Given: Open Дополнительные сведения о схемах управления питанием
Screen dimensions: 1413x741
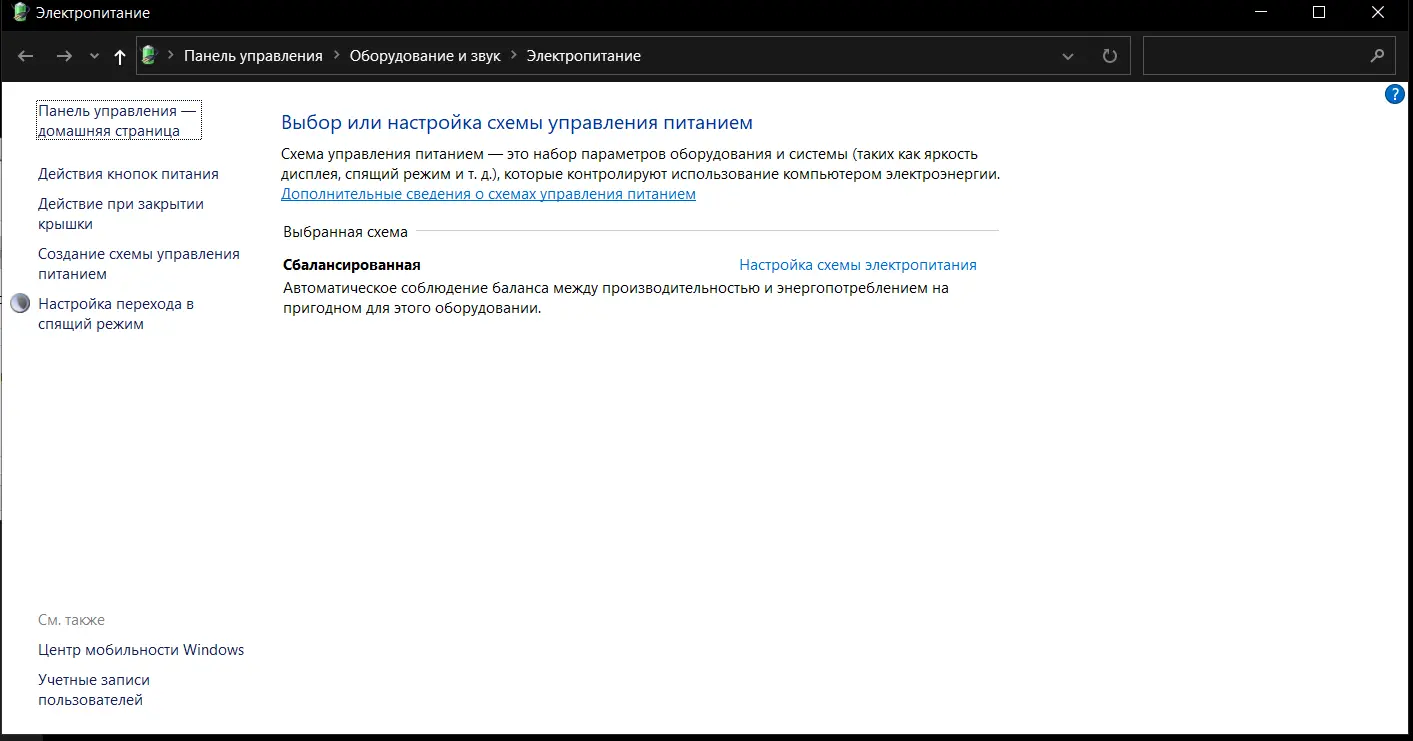Looking at the screenshot, I should [488, 194].
